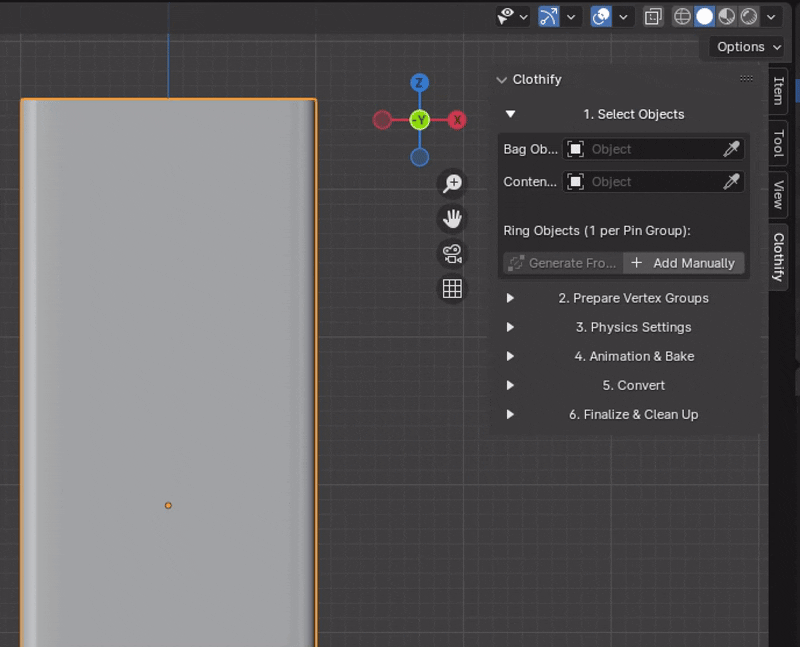Click the Add Manually button
This screenshot has height=647, width=800.
[x=684, y=263]
